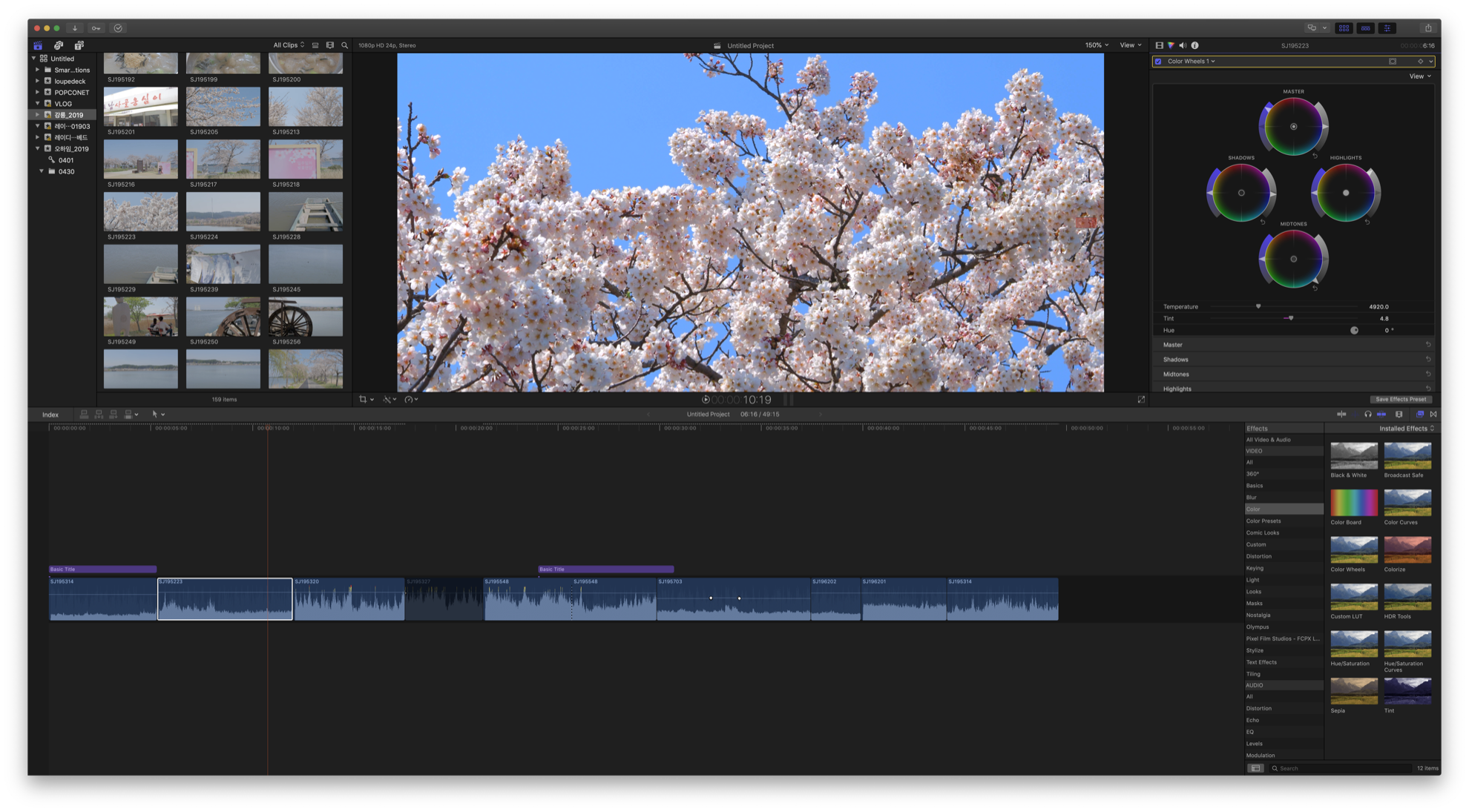1469x812 pixels.
Task: Toggle the timeline snapping button
Action: click(1381, 414)
